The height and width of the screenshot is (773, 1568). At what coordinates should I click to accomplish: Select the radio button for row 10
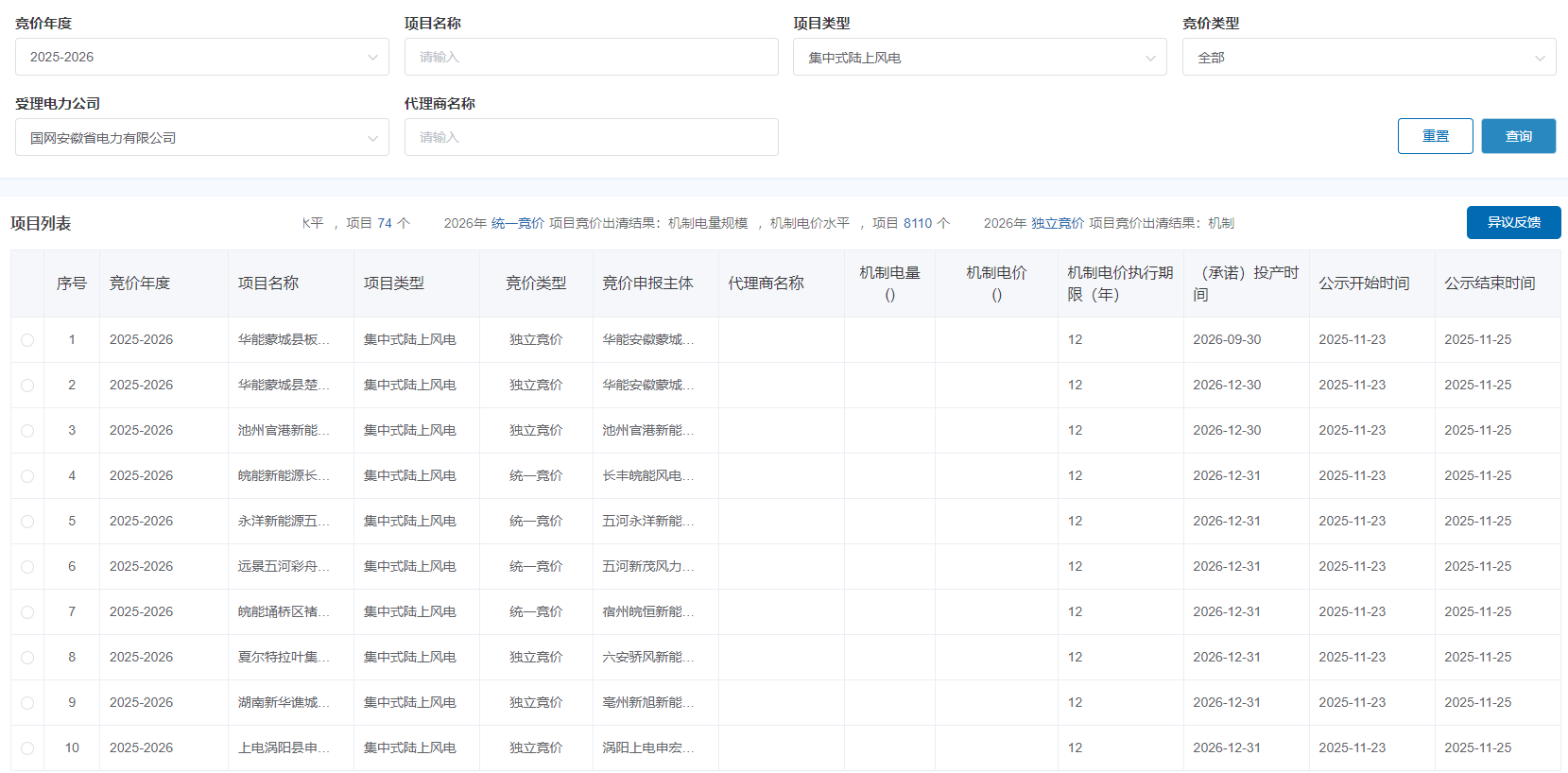27,748
